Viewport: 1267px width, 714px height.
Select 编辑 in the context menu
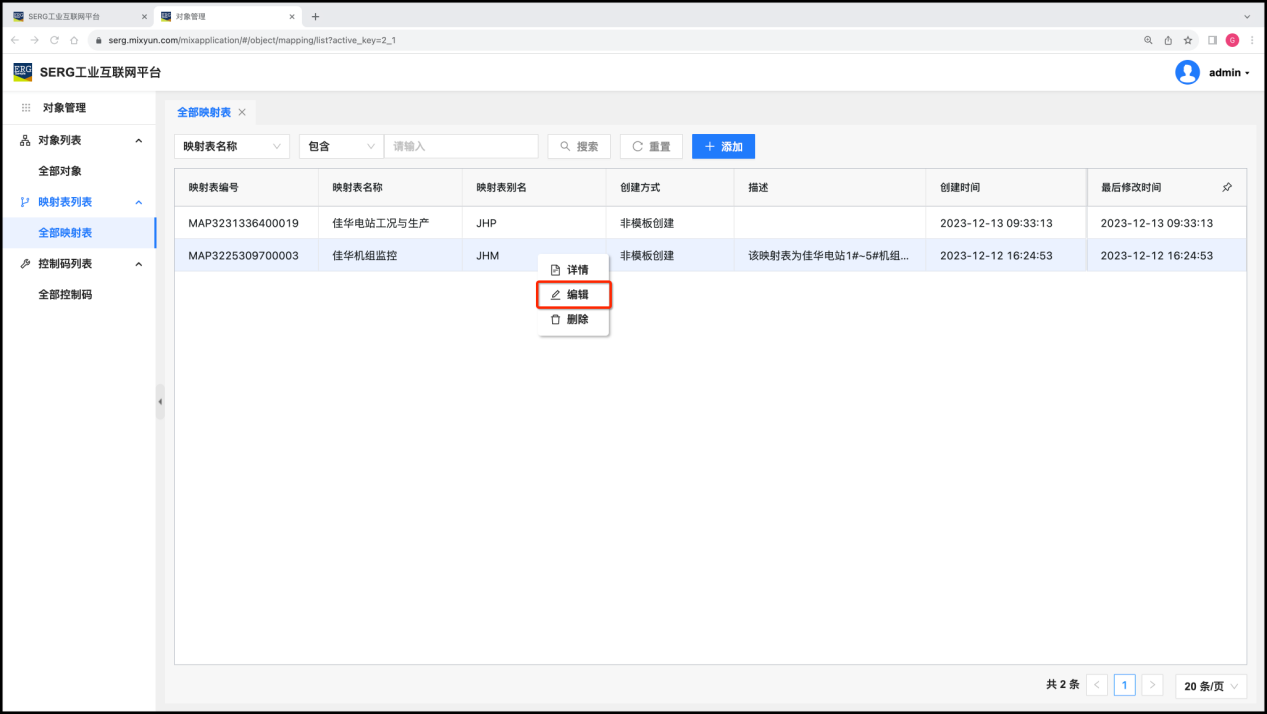pos(574,295)
